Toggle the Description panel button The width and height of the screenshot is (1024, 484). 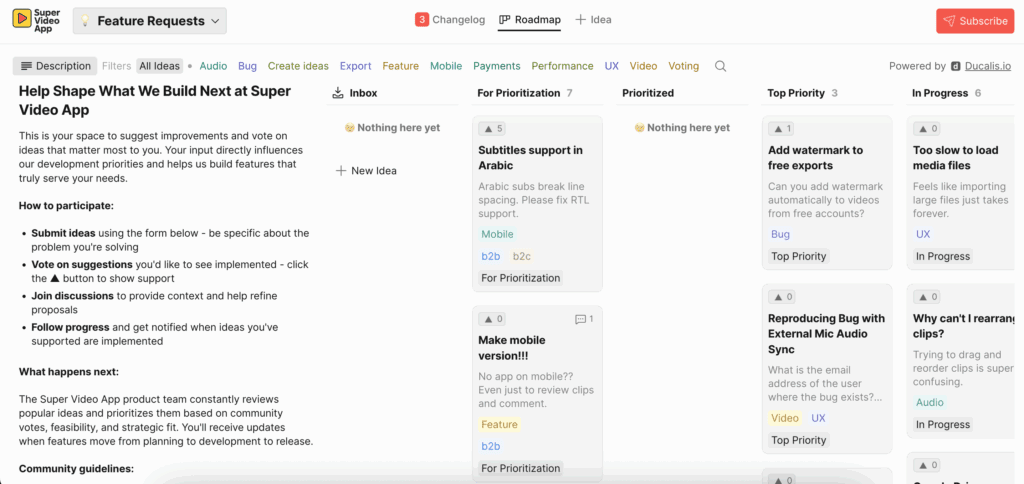(55, 66)
